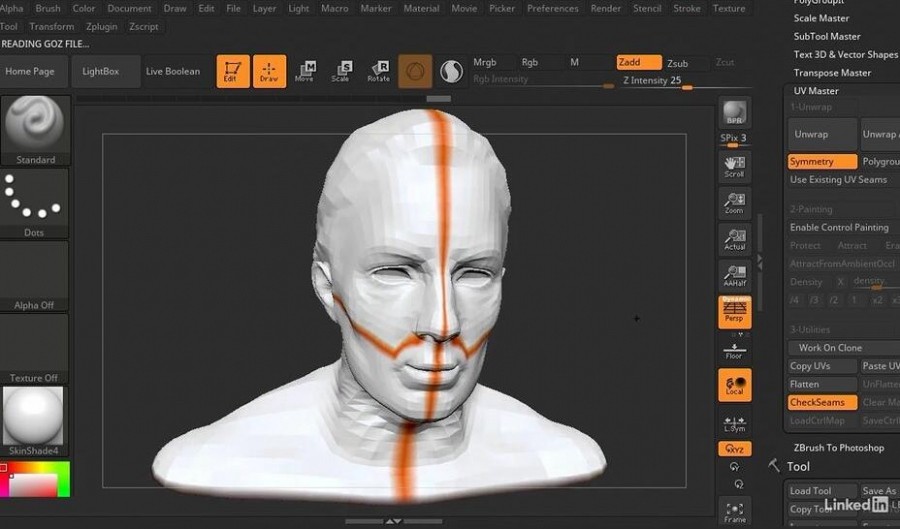Image resolution: width=900 pixels, height=529 pixels.
Task: Open the LightBox browser
Action: 106,71
